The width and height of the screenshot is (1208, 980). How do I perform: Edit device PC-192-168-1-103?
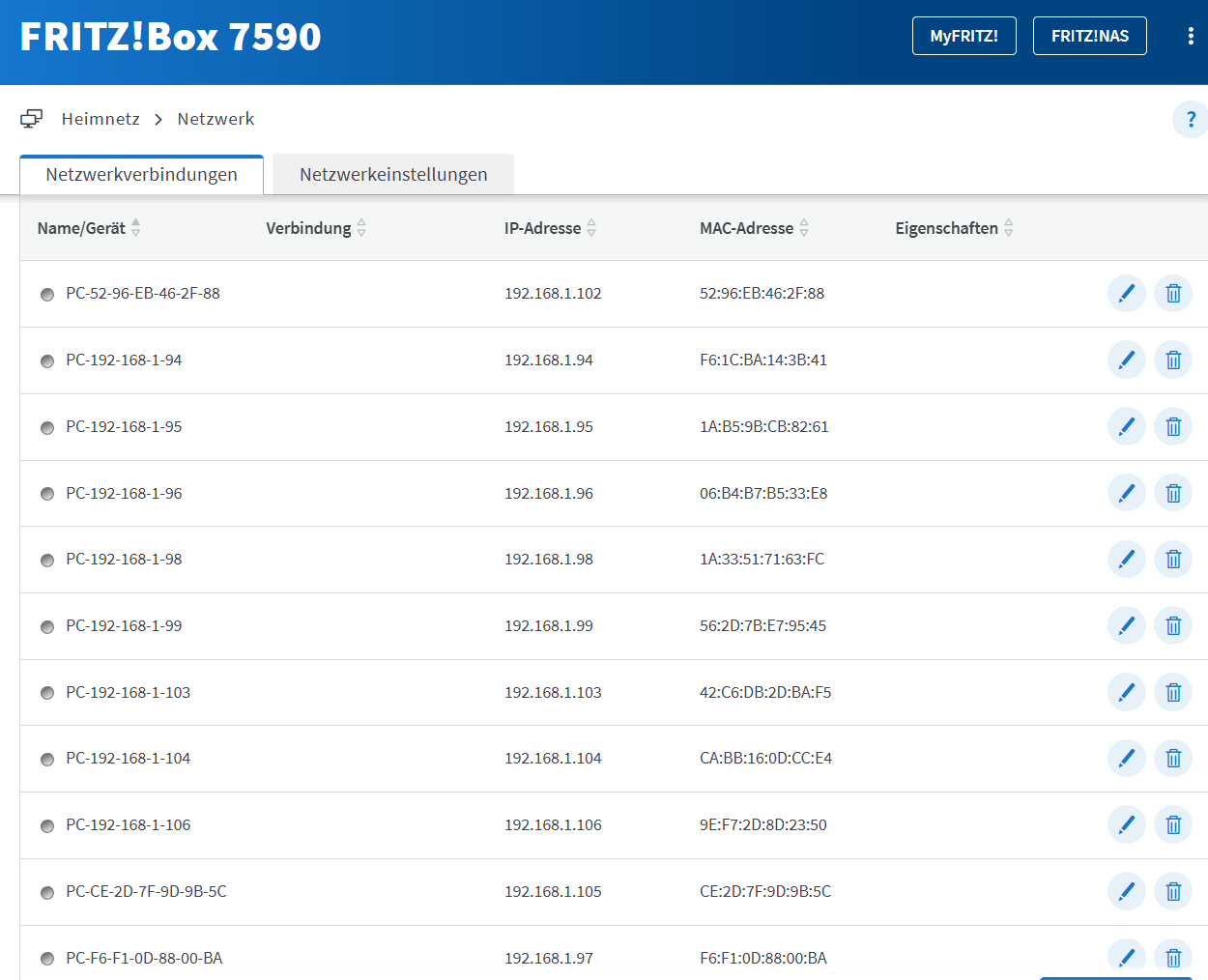click(1126, 692)
